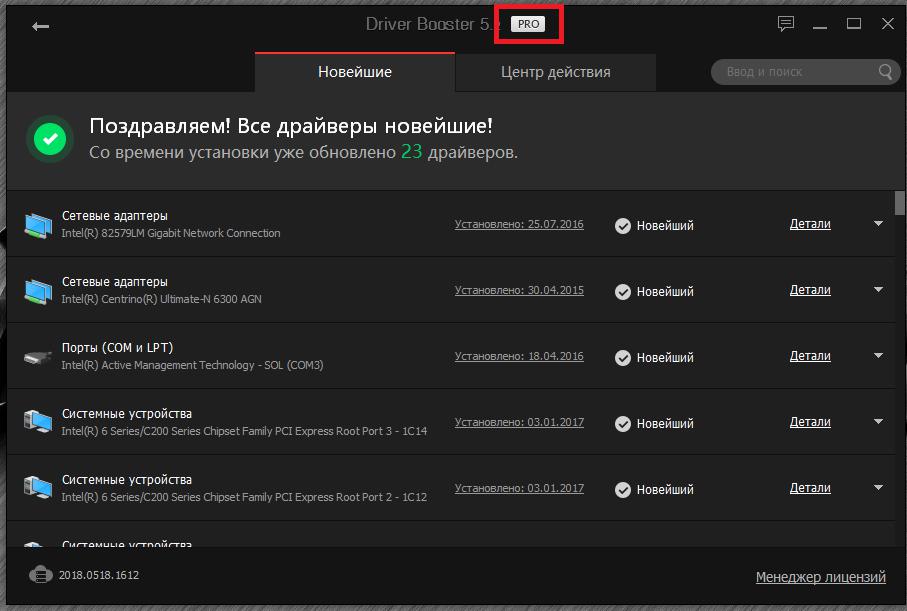Click the database version icon in footer
This screenshot has width=907, height=611.
tap(40, 575)
